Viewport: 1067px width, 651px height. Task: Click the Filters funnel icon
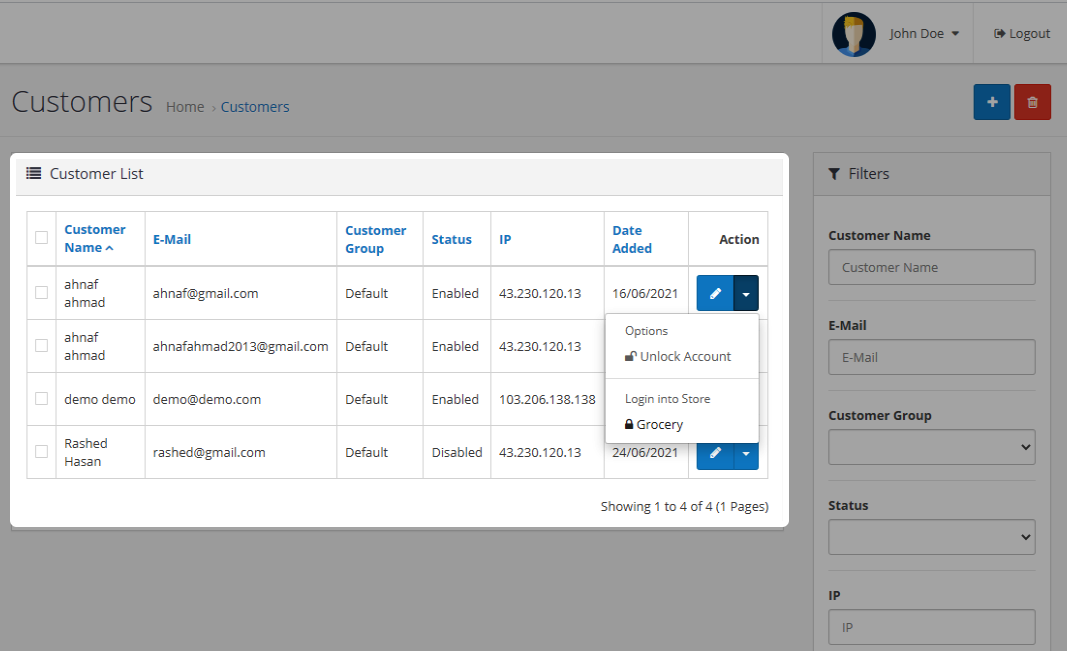pyautogui.click(x=834, y=173)
